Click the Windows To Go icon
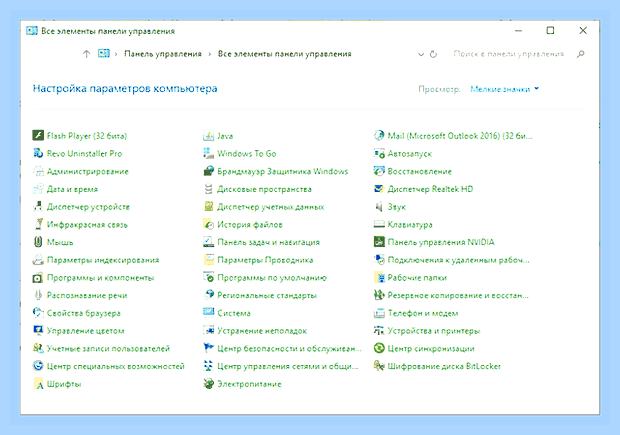The image size is (620, 435). coord(208,153)
